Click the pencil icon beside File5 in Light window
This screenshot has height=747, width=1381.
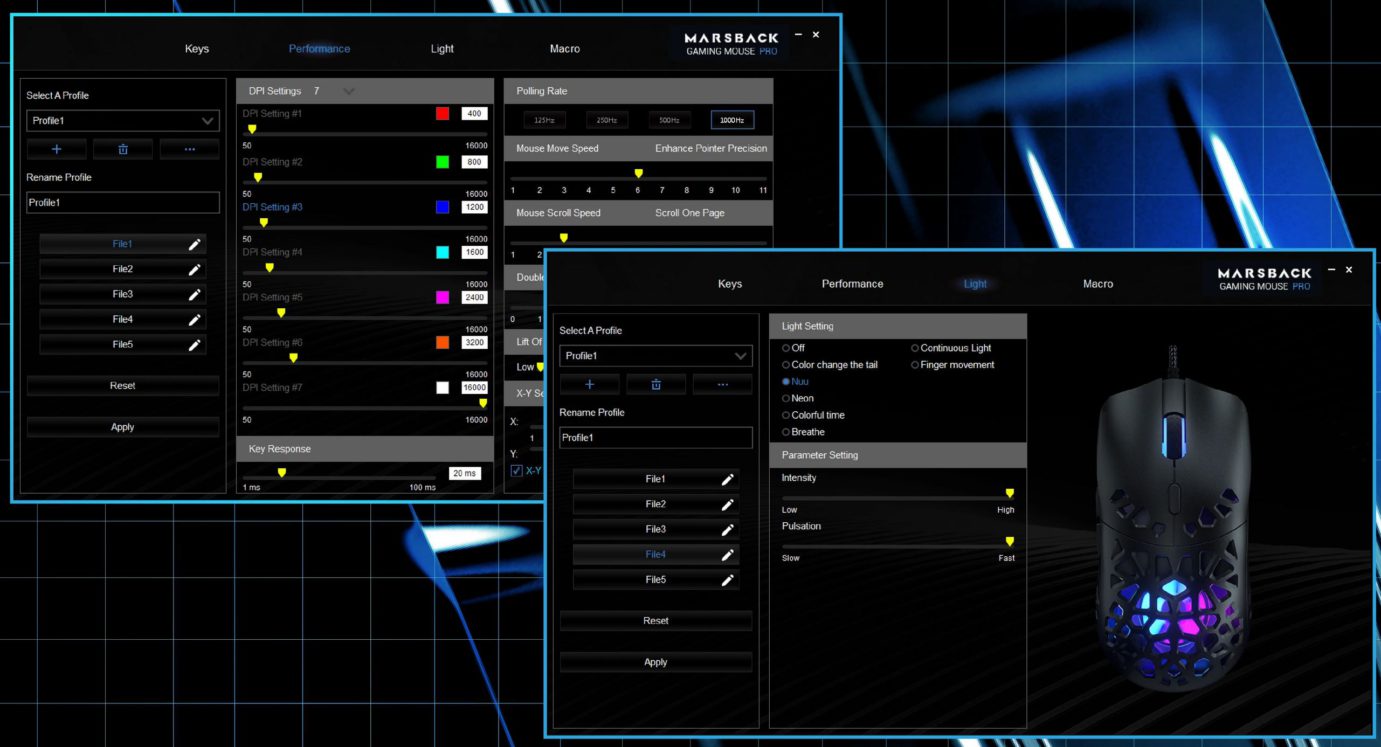(x=727, y=580)
